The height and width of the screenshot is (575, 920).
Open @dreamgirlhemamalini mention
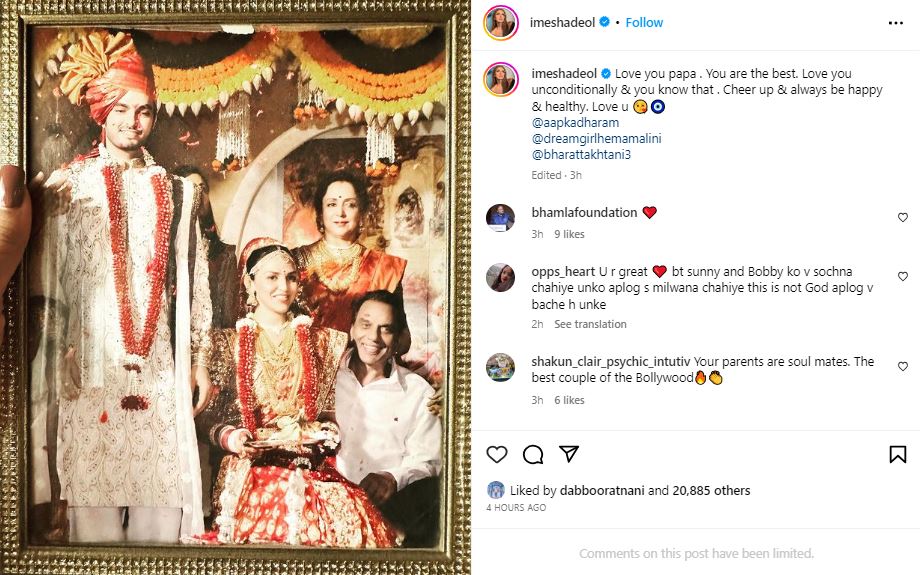597,139
